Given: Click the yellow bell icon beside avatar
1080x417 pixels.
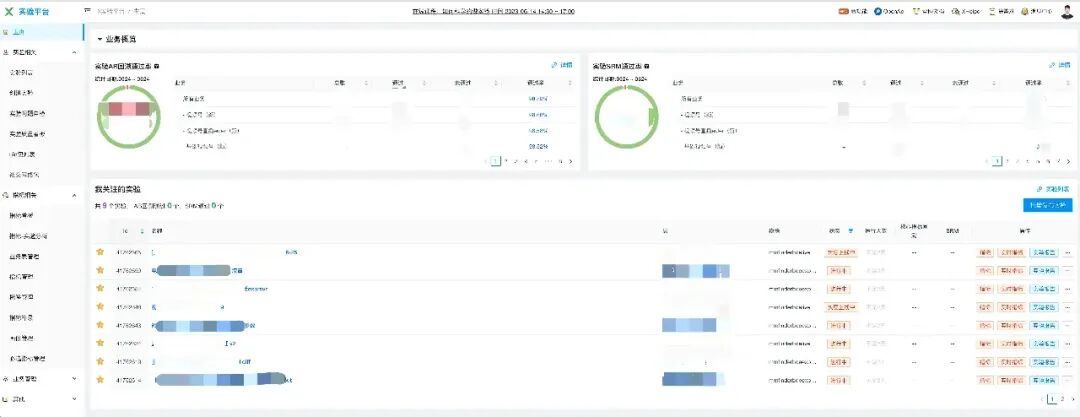Looking at the screenshot, I should 1026,12.
